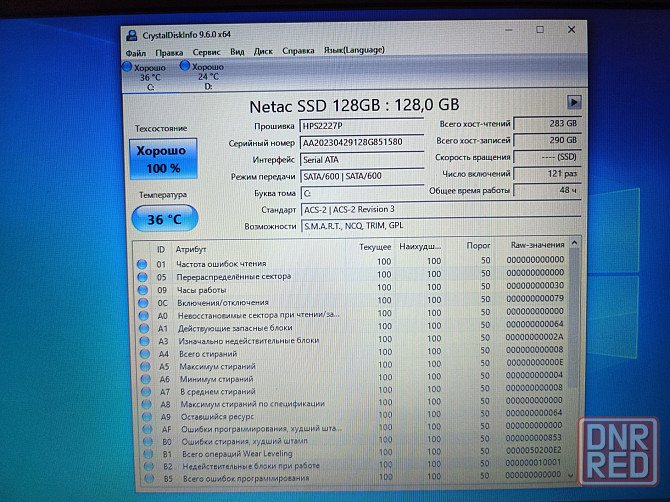Open the Диск menu
This screenshot has height=502, width=670.
tap(263, 51)
